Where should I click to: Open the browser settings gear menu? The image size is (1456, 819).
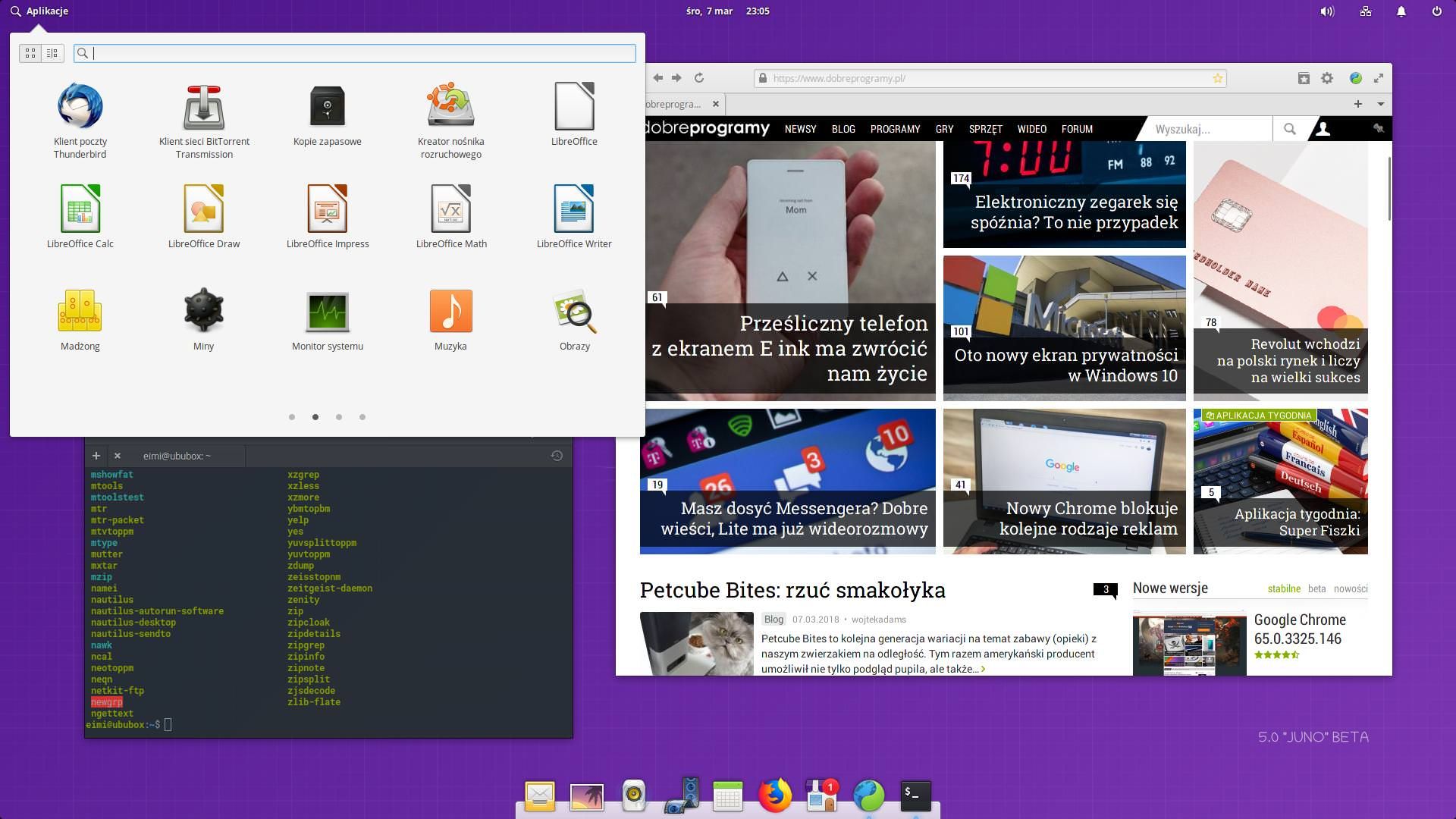[x=1327, y=78]
